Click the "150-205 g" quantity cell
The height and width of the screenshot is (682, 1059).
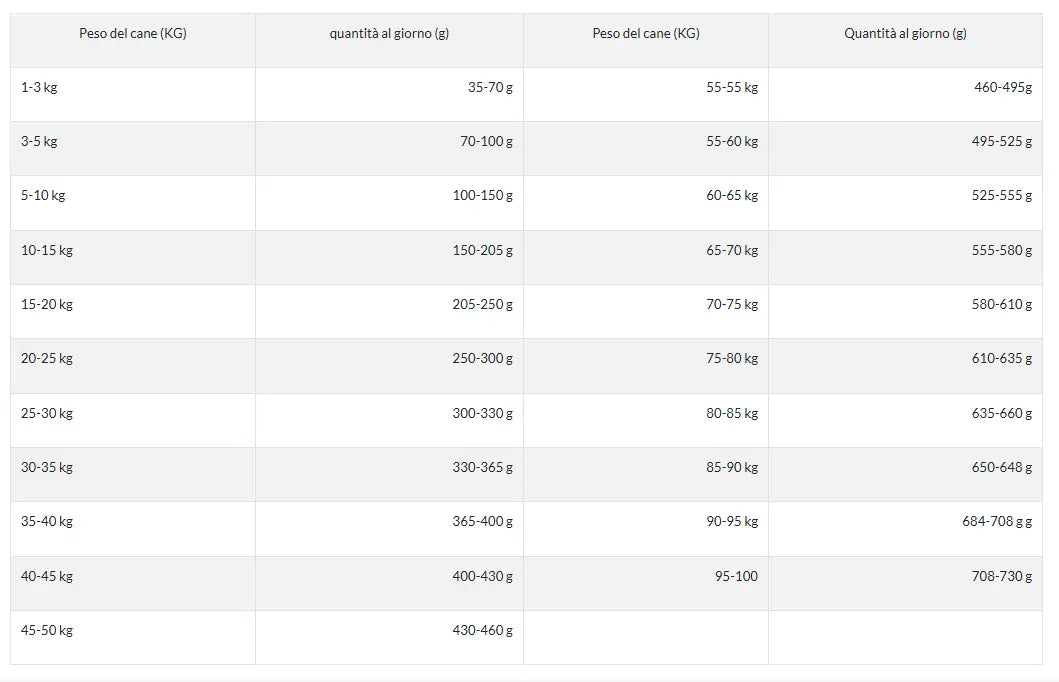(482, 251)
